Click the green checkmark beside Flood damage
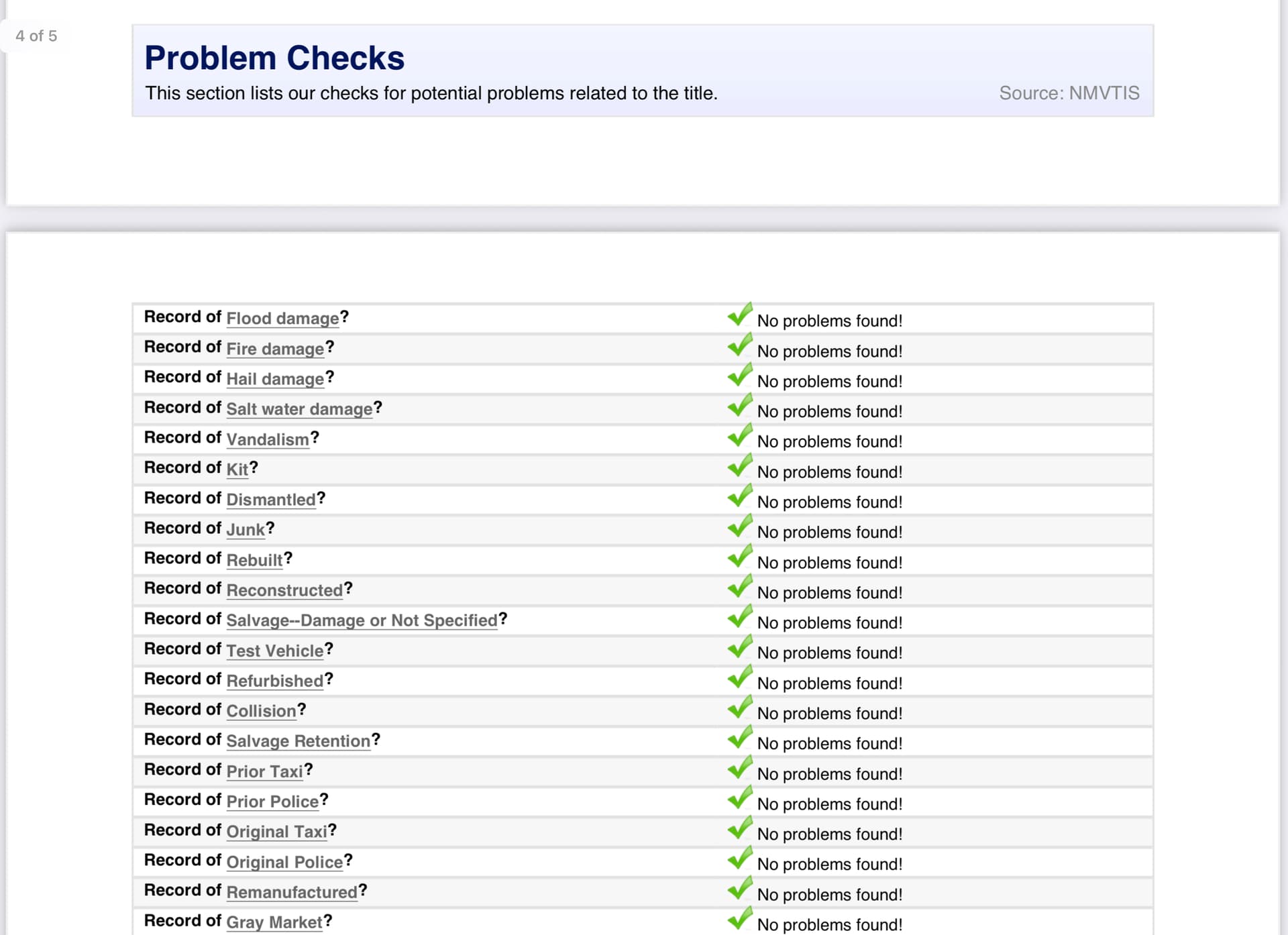Viewport: 1288px width, 935px height. (x=740, y=315)
